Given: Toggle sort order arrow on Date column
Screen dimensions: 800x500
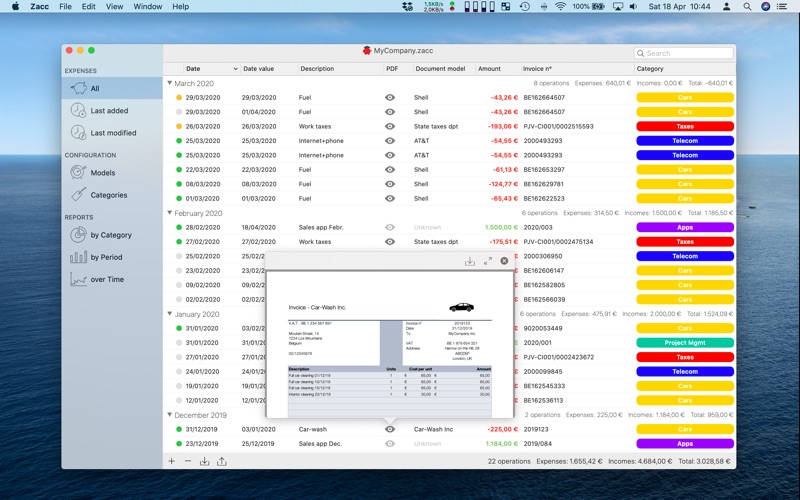Looking at the screenshot, I should pyautogui.click(x=235, y=69).
